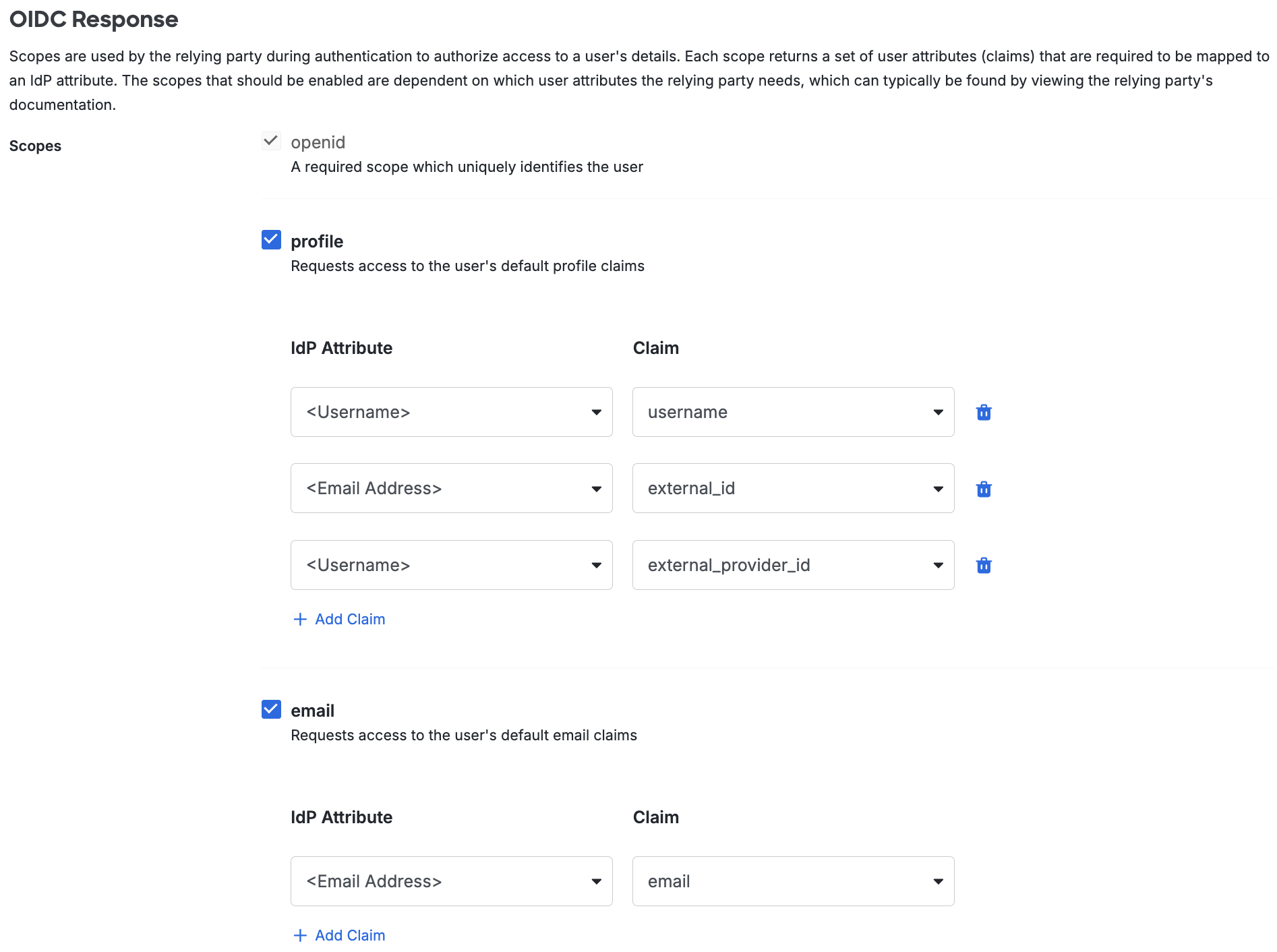This screenshot has width=1277, height=952.
Task: Click the openid required scope checkbox
Action: [271, 141]
